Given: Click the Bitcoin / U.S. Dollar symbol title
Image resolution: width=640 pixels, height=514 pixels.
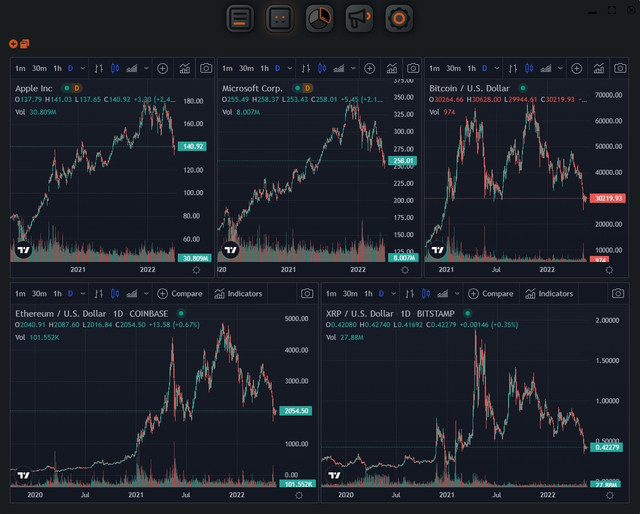Looking at the screenshot, I should click(469, 88).
